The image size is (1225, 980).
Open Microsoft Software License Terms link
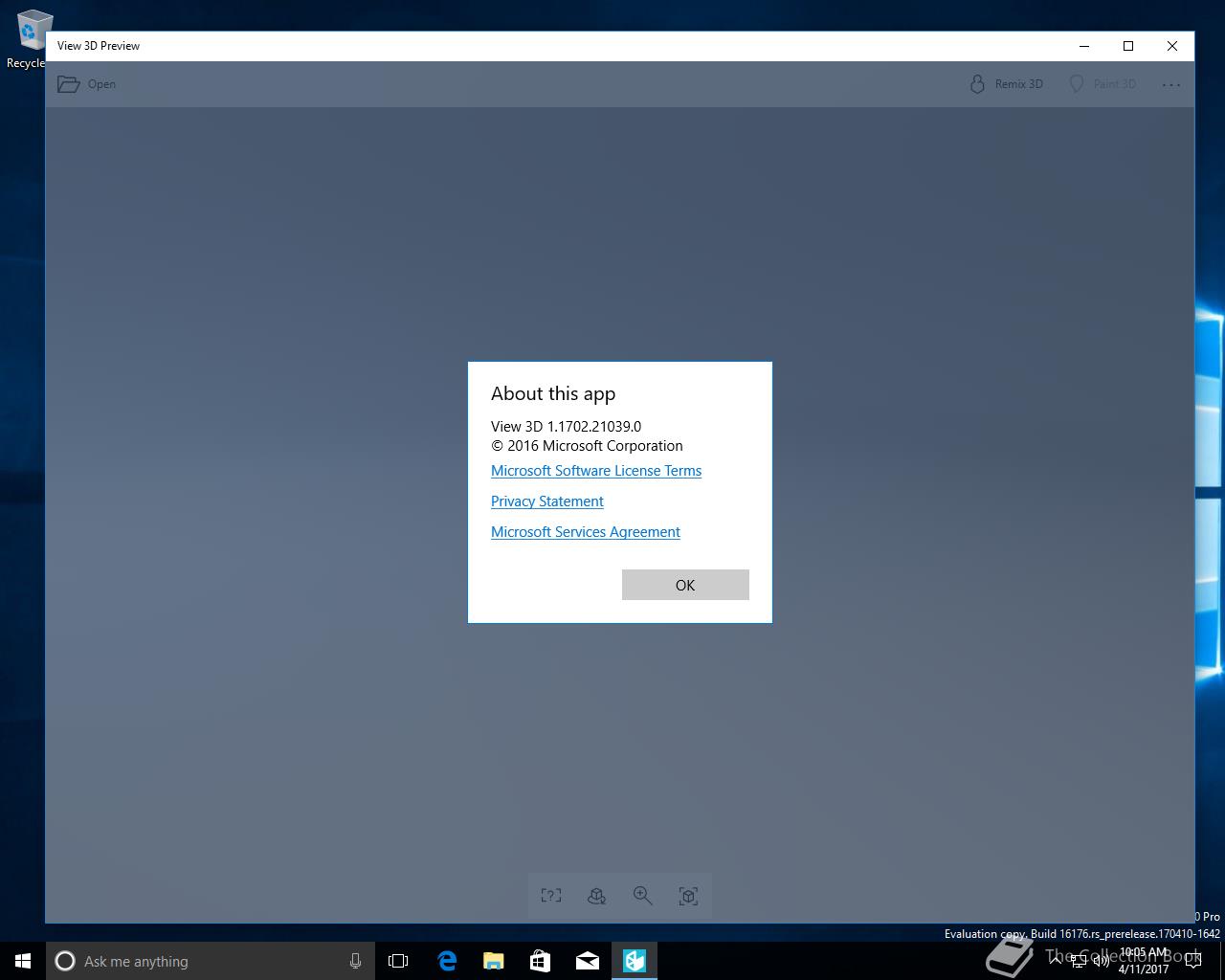click(596, 471)
